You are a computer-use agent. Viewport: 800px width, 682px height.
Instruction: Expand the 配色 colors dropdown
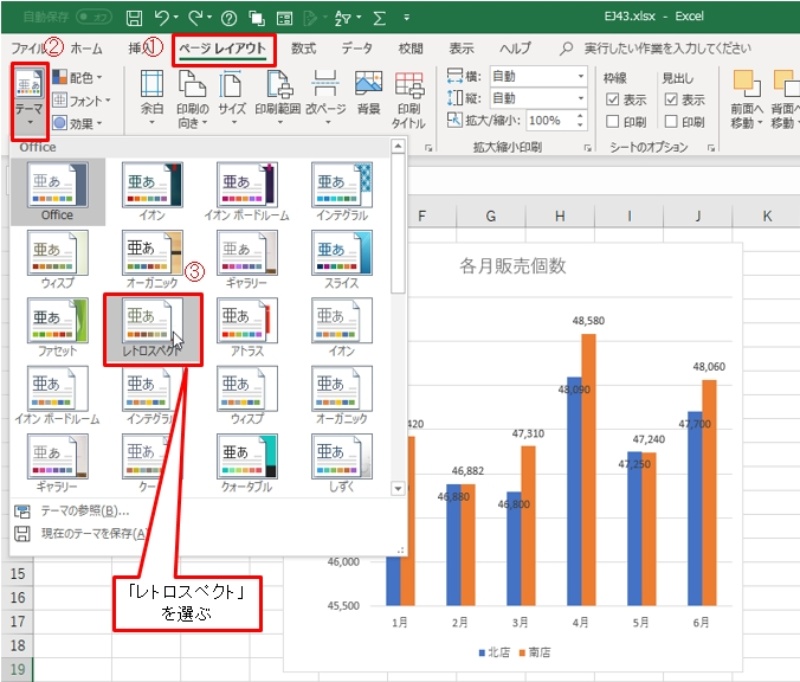(81, 77)
